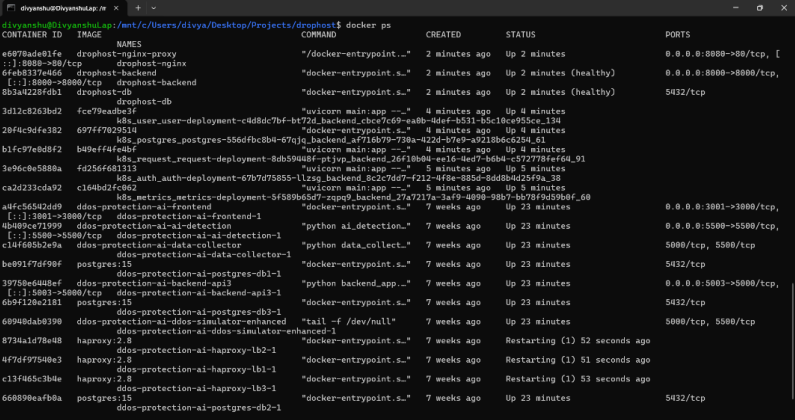Click the PORTS column header
795x420 pixels.
[678, 34]
